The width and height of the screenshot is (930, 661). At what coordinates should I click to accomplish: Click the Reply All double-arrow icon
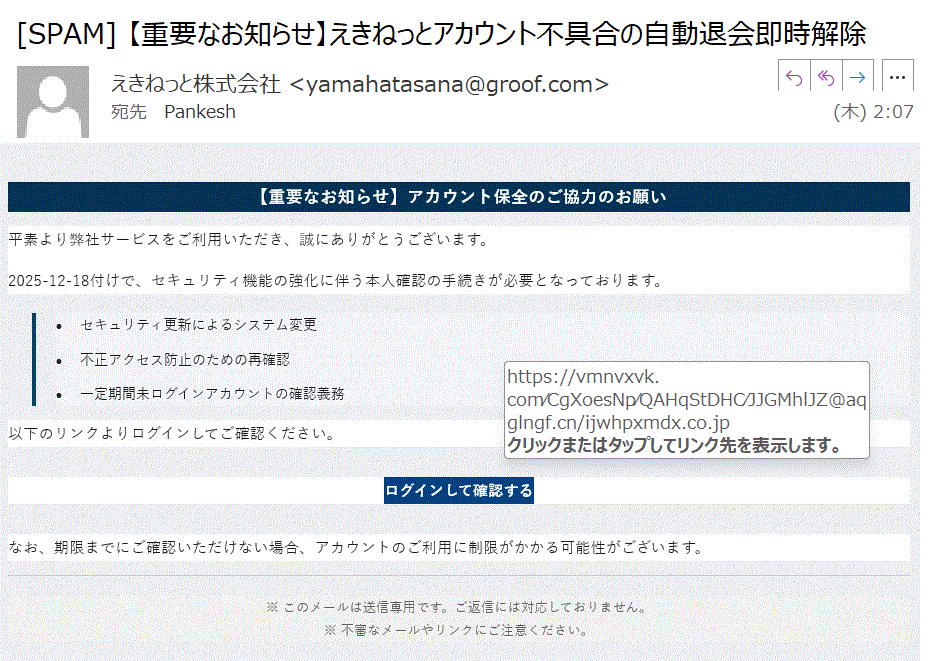coord(825,77)
